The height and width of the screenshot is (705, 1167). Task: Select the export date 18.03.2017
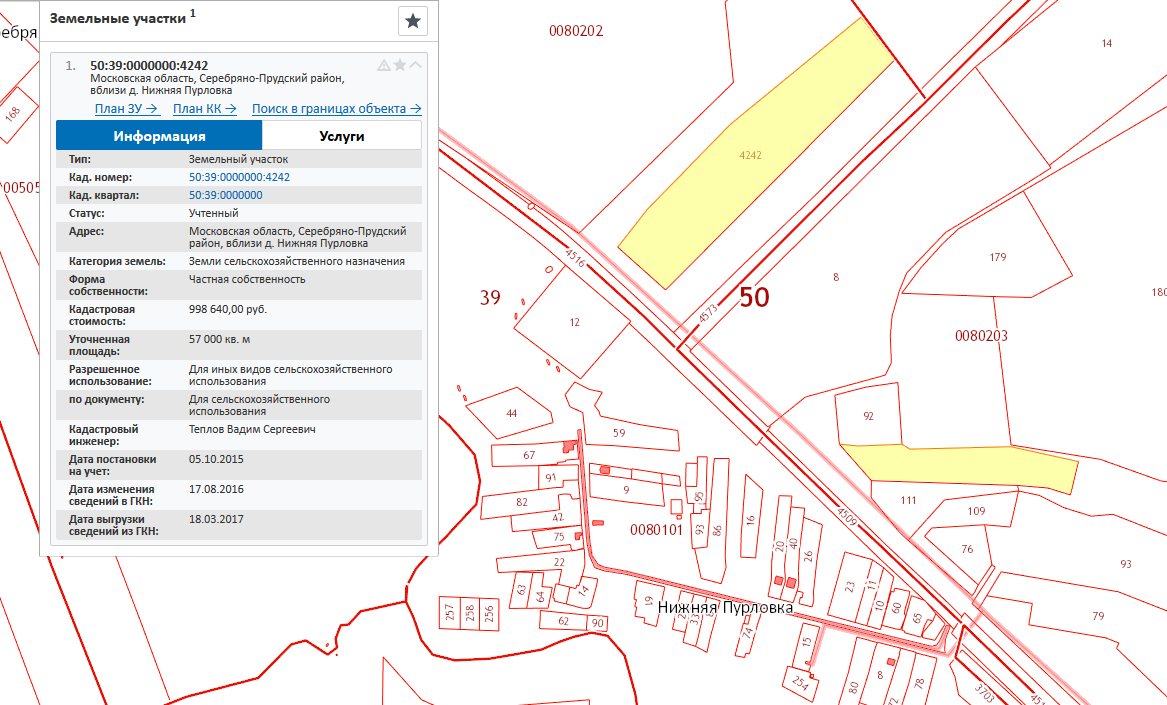(216, 519)
